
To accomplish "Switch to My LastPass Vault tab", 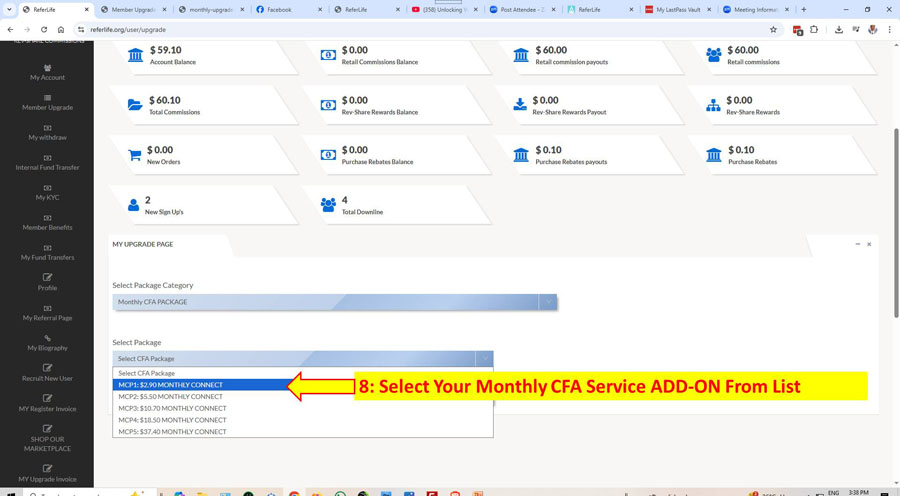I will (x=677, y=10).
